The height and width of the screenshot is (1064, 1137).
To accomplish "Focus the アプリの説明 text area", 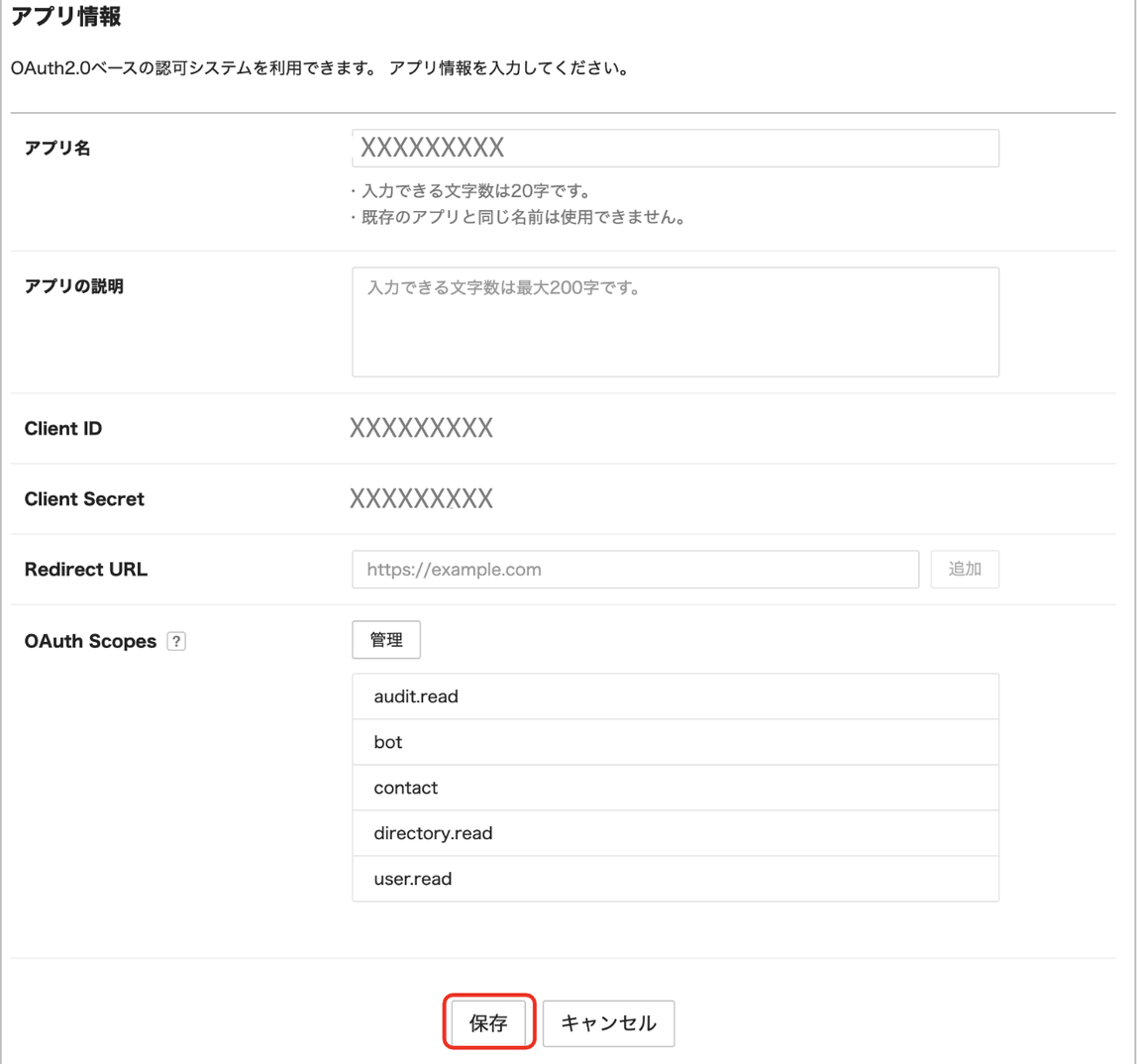I will (675, 322).
